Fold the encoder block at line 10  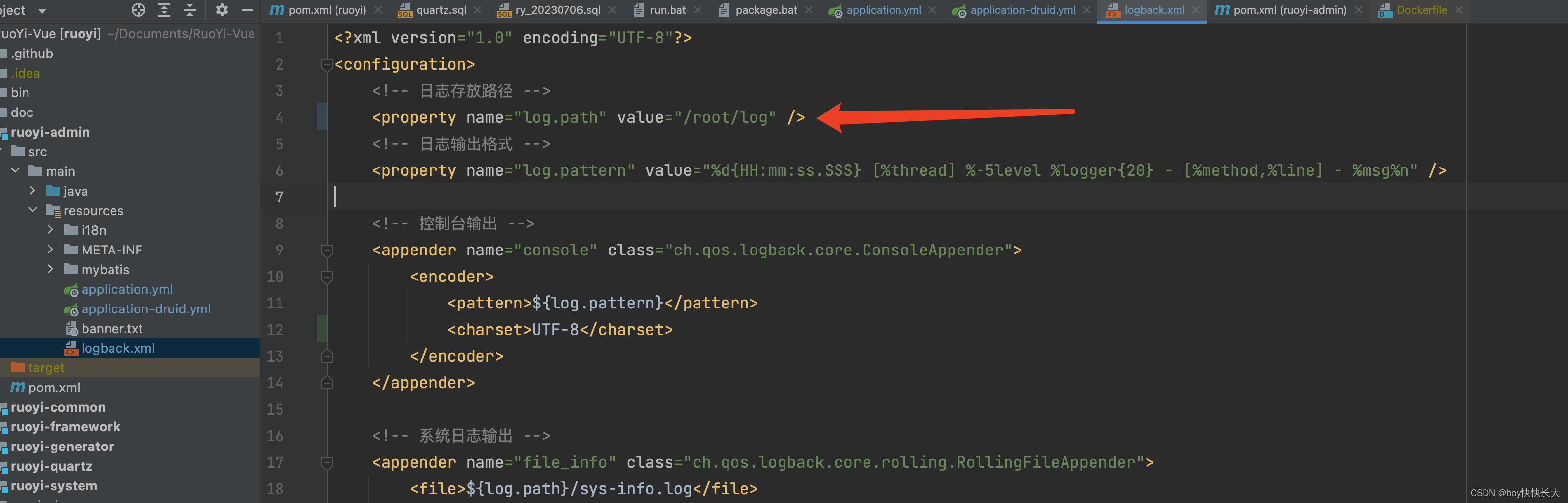(327, 277)
